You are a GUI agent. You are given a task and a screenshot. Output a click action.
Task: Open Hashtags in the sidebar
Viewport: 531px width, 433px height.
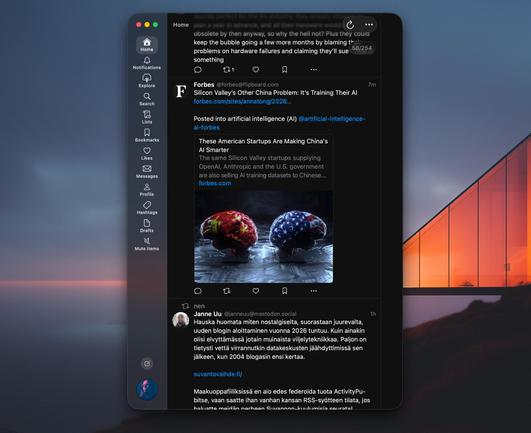pyautogui.click(x=147, y=208)
